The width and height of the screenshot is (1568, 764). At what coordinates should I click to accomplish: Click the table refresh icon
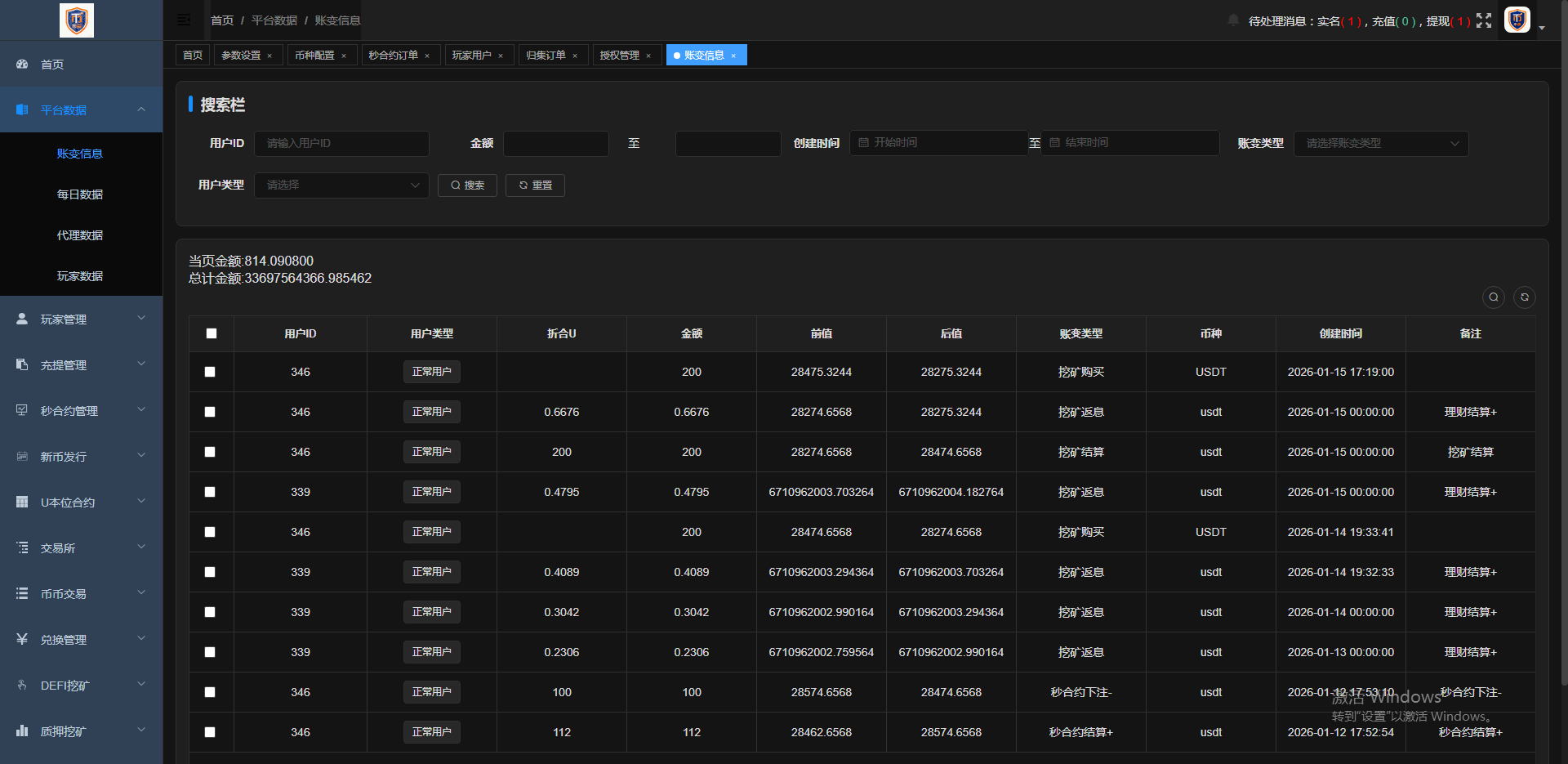[1524, 297]
